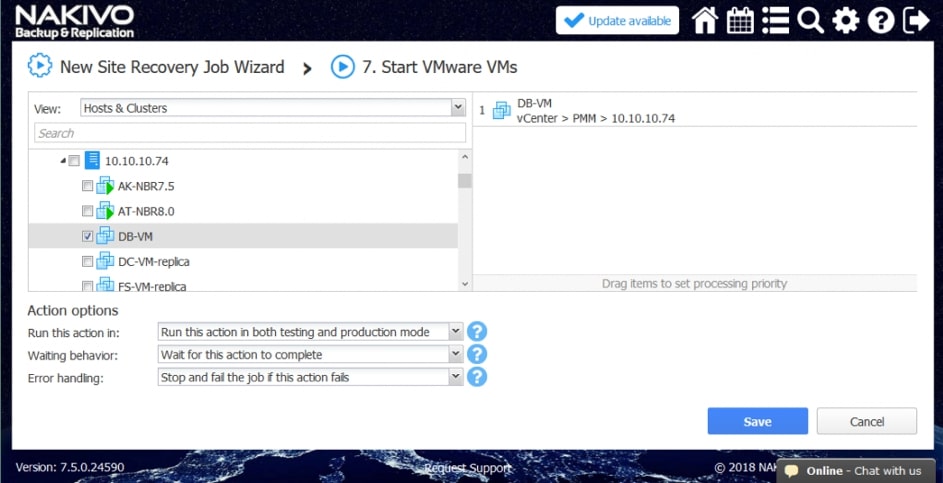This screenshot has width=943, height=483.
Task: Click the Save button
Action: (758, 421)
